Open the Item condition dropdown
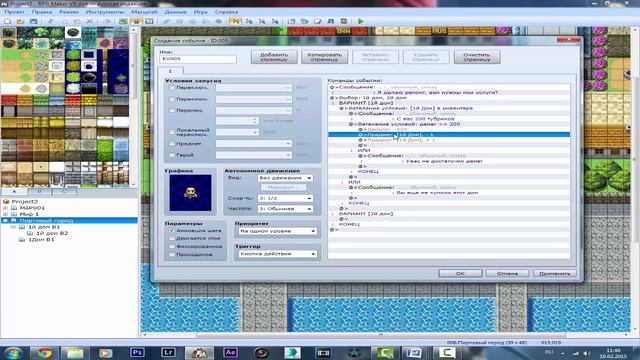 254,144
